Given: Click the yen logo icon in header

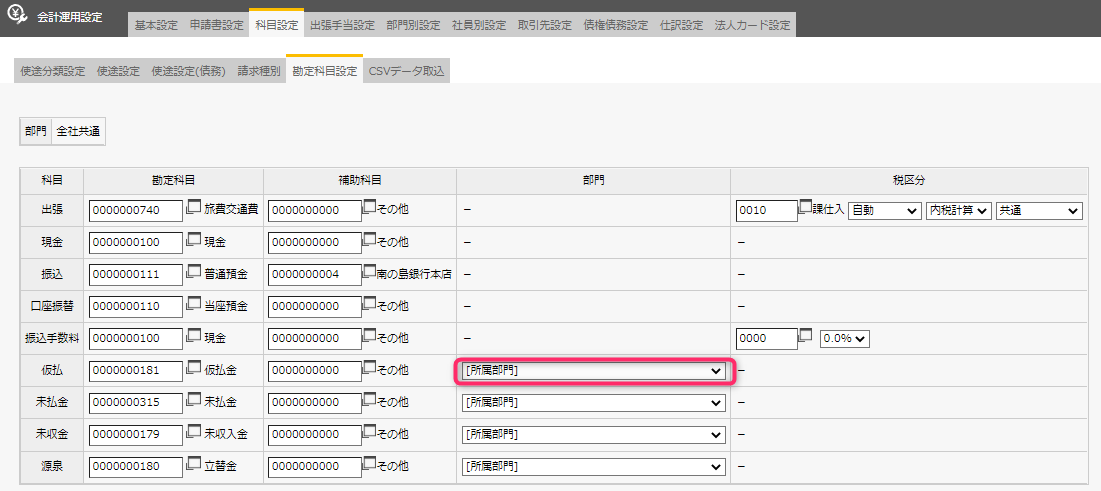Looking at the screenshot, I should point(17,17).
